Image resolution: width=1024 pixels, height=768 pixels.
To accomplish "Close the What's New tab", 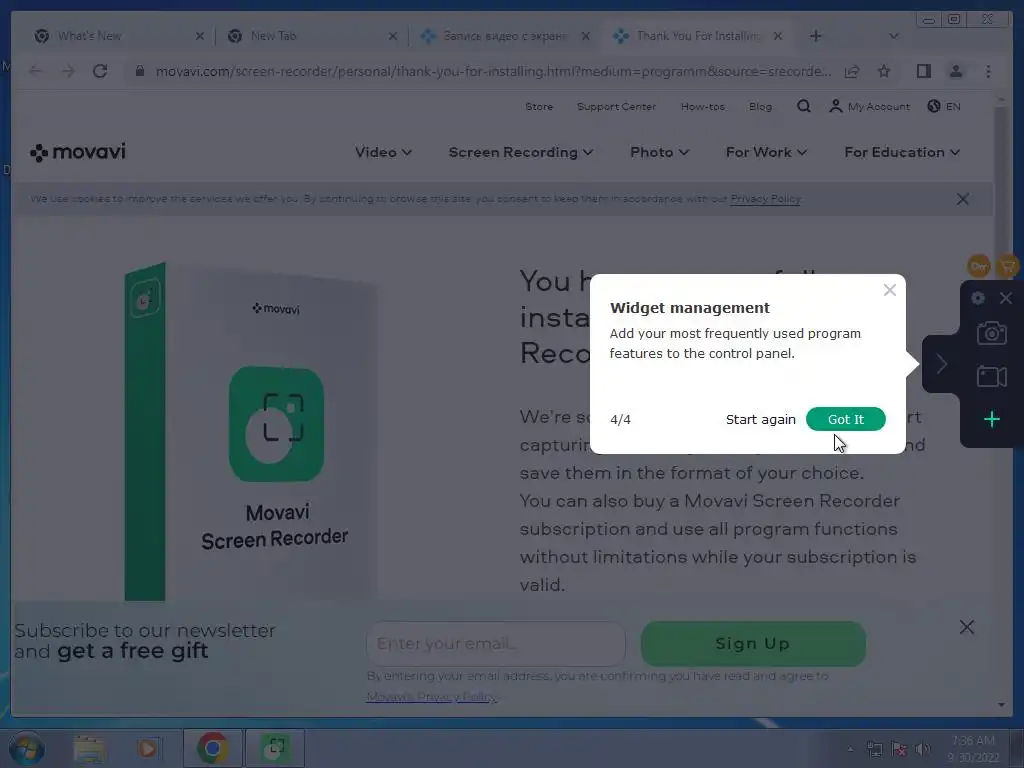I will click(x=200, y=37).
